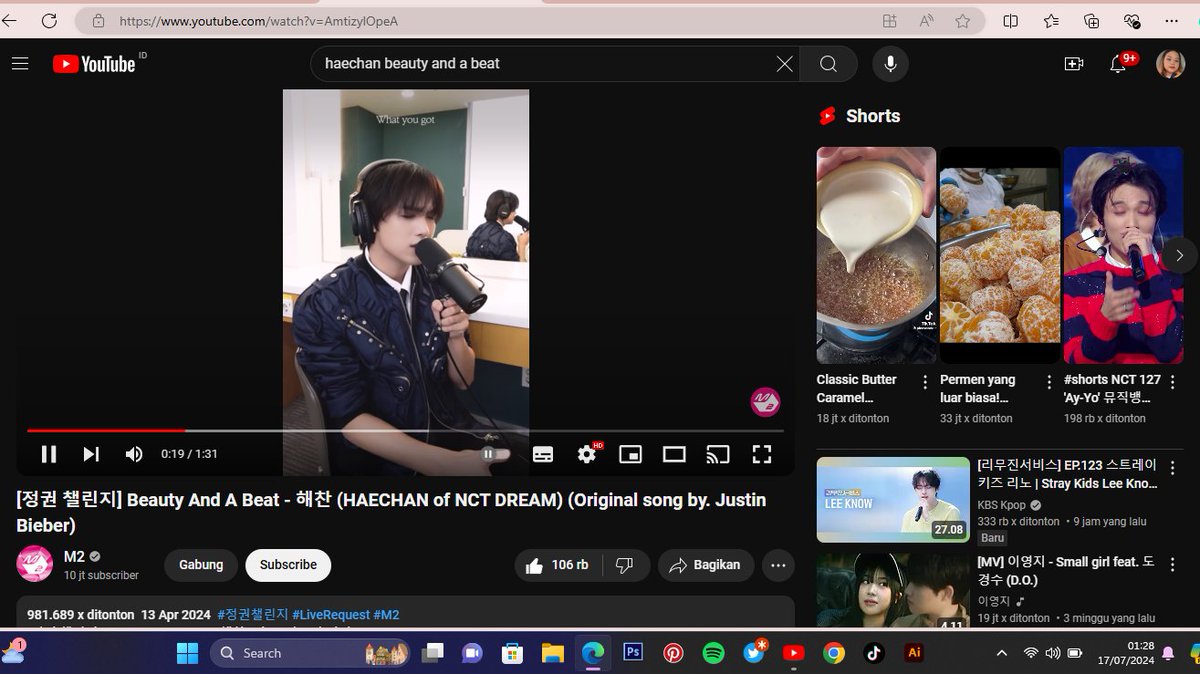Open the #정권챌린지 hashtag link
The width and height of the screenshot is (1200, 674).
[252, 614]
